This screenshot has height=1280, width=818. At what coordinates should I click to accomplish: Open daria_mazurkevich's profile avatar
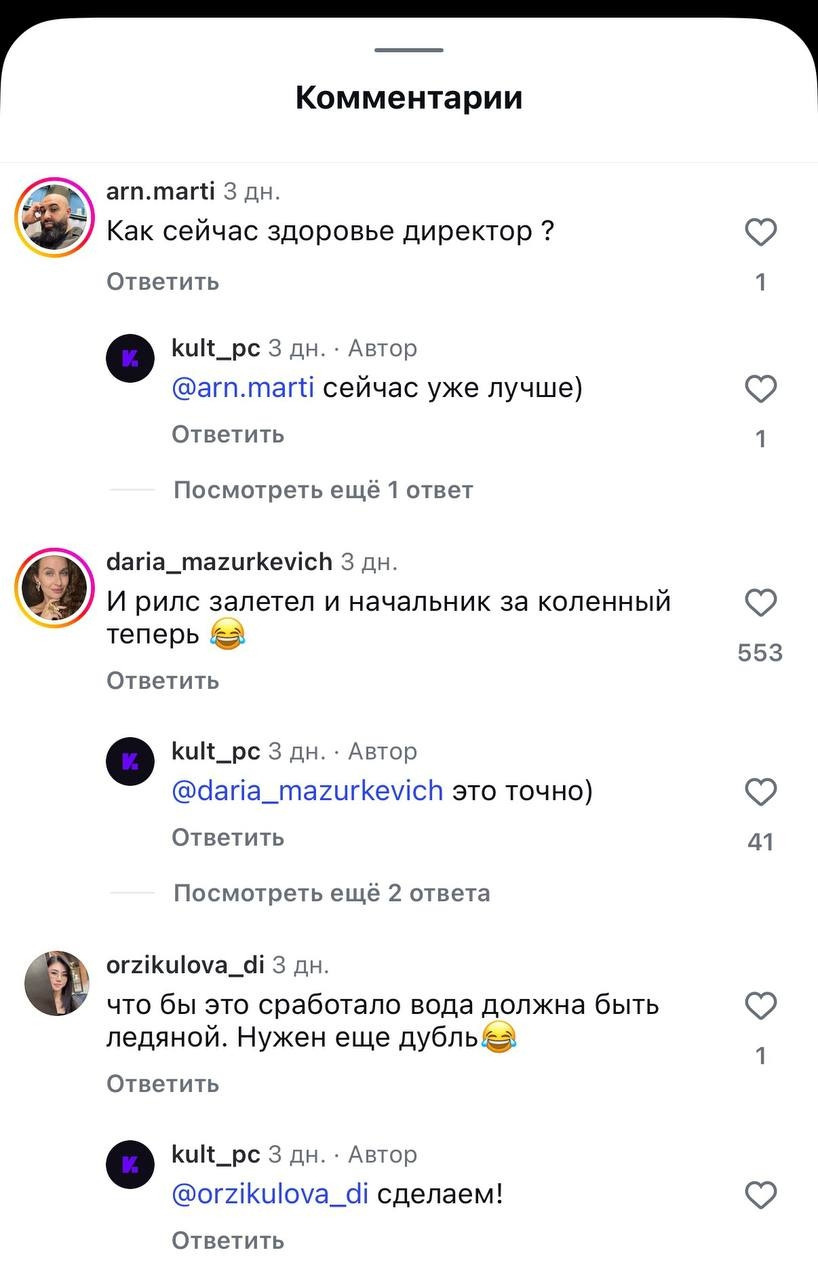point(55,586)
